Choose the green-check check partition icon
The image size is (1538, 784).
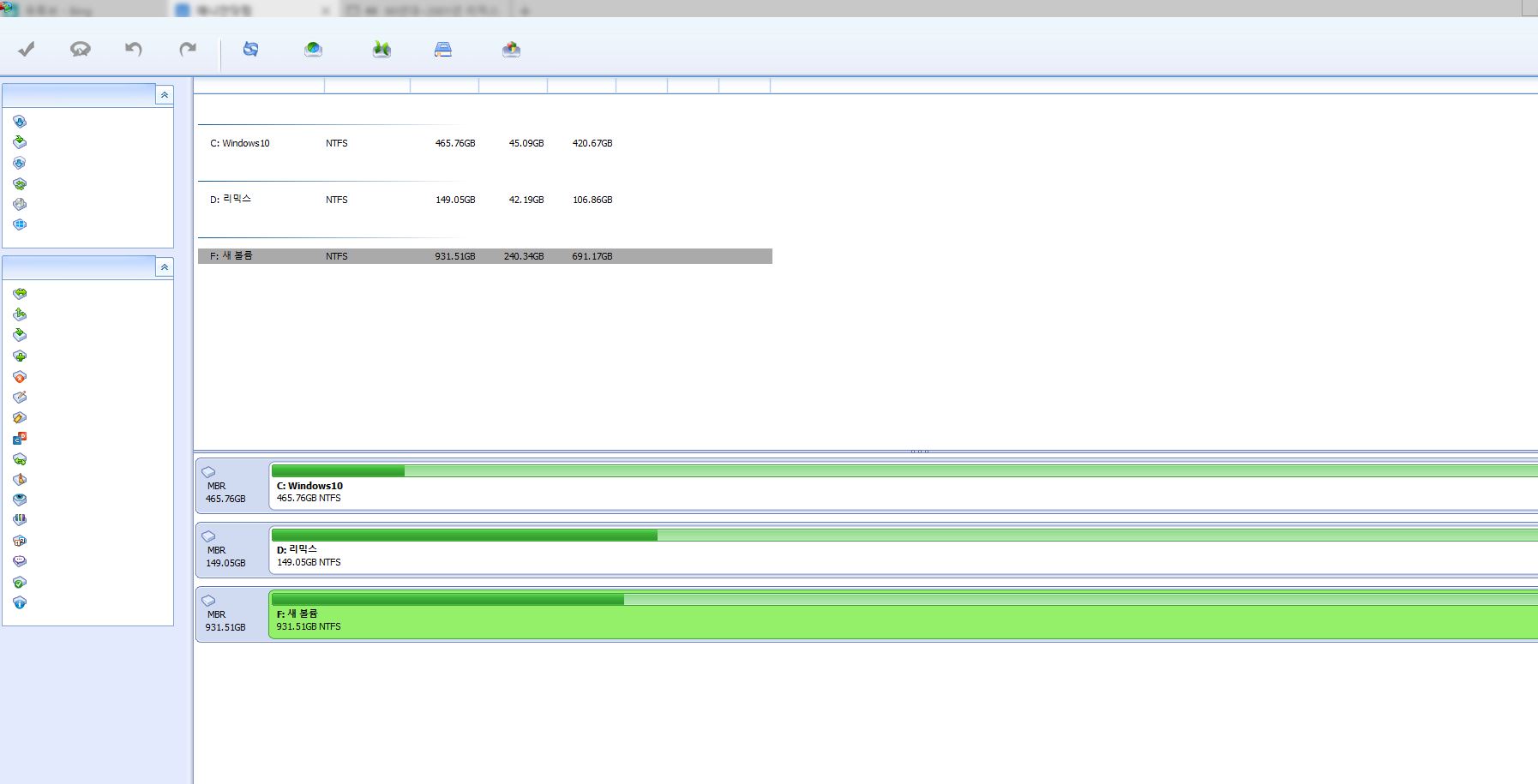(20, 582)
